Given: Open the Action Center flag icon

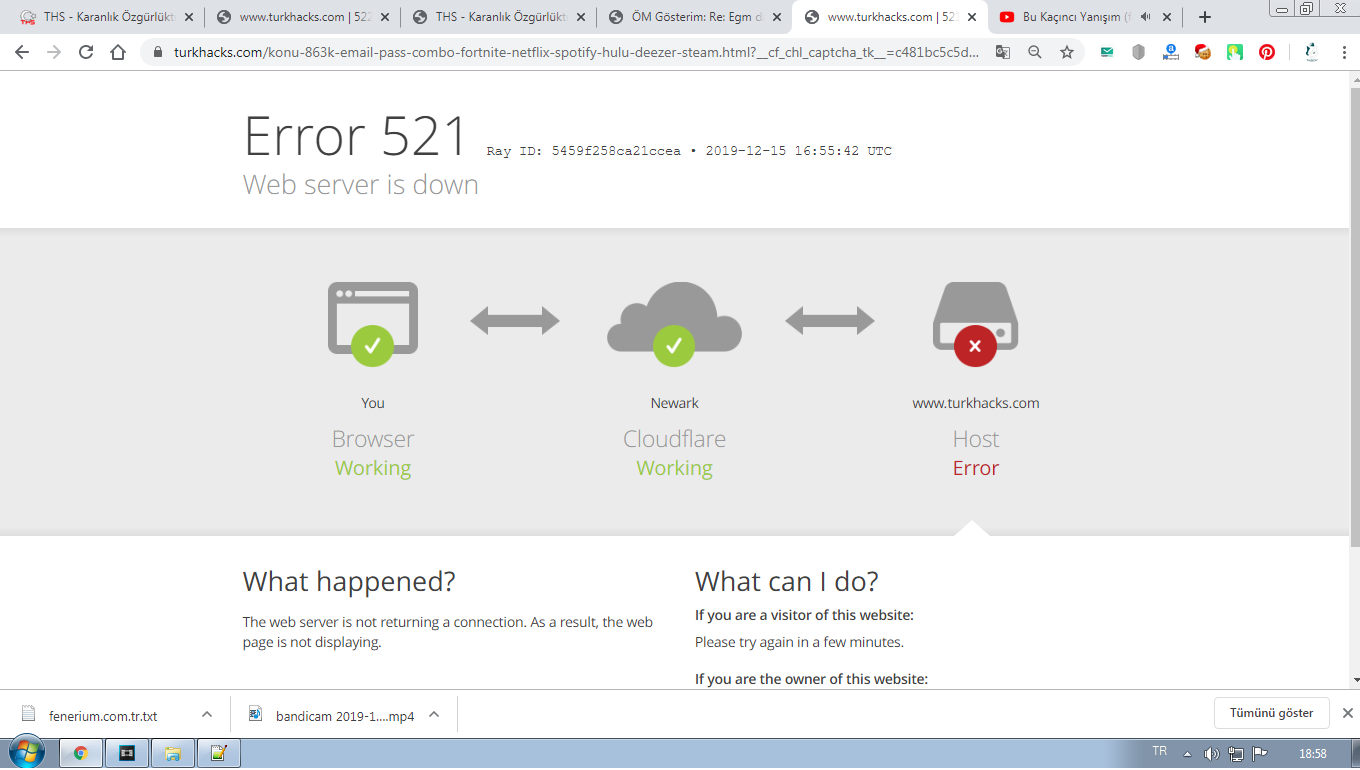Looking at the screenshot, I should tap(1260, 753).
